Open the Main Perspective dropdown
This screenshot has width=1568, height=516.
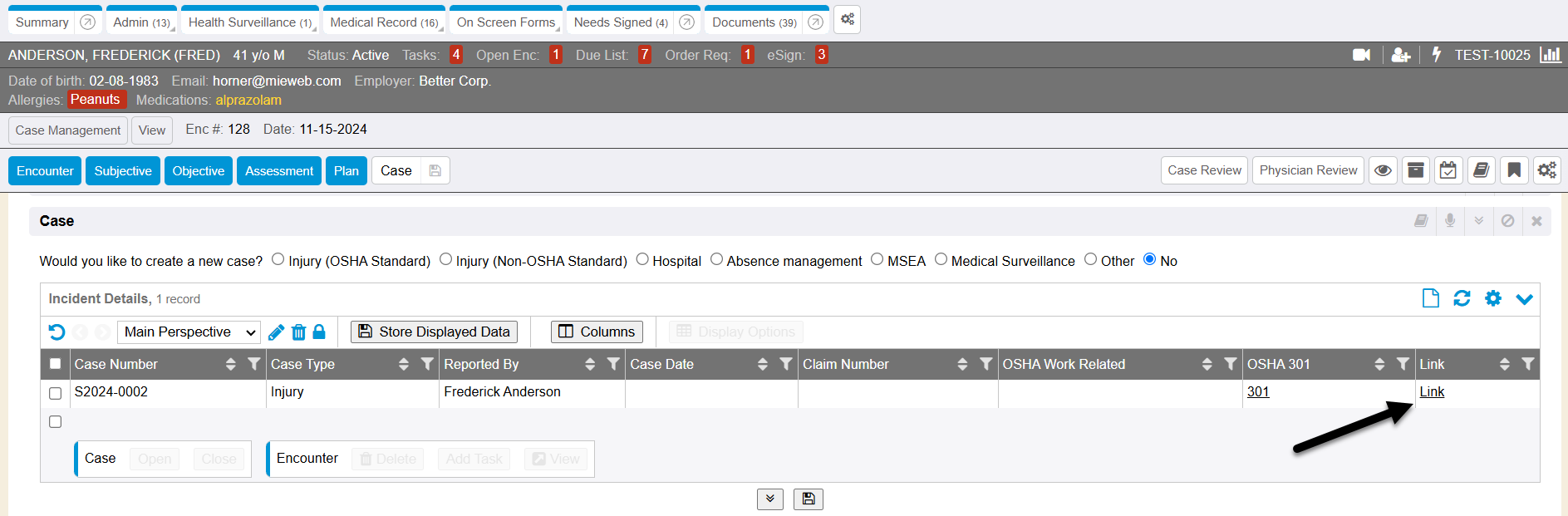(x=189, y=332)
